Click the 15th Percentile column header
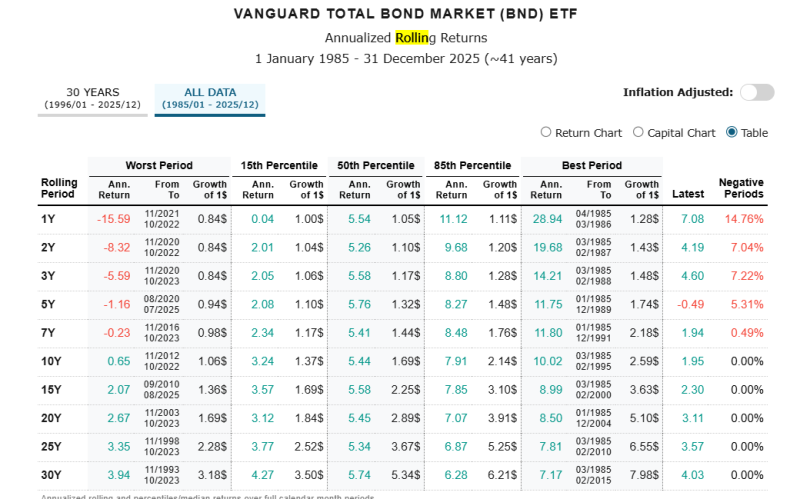The height and width of the screenshot is (499, 800). (279, 165)
